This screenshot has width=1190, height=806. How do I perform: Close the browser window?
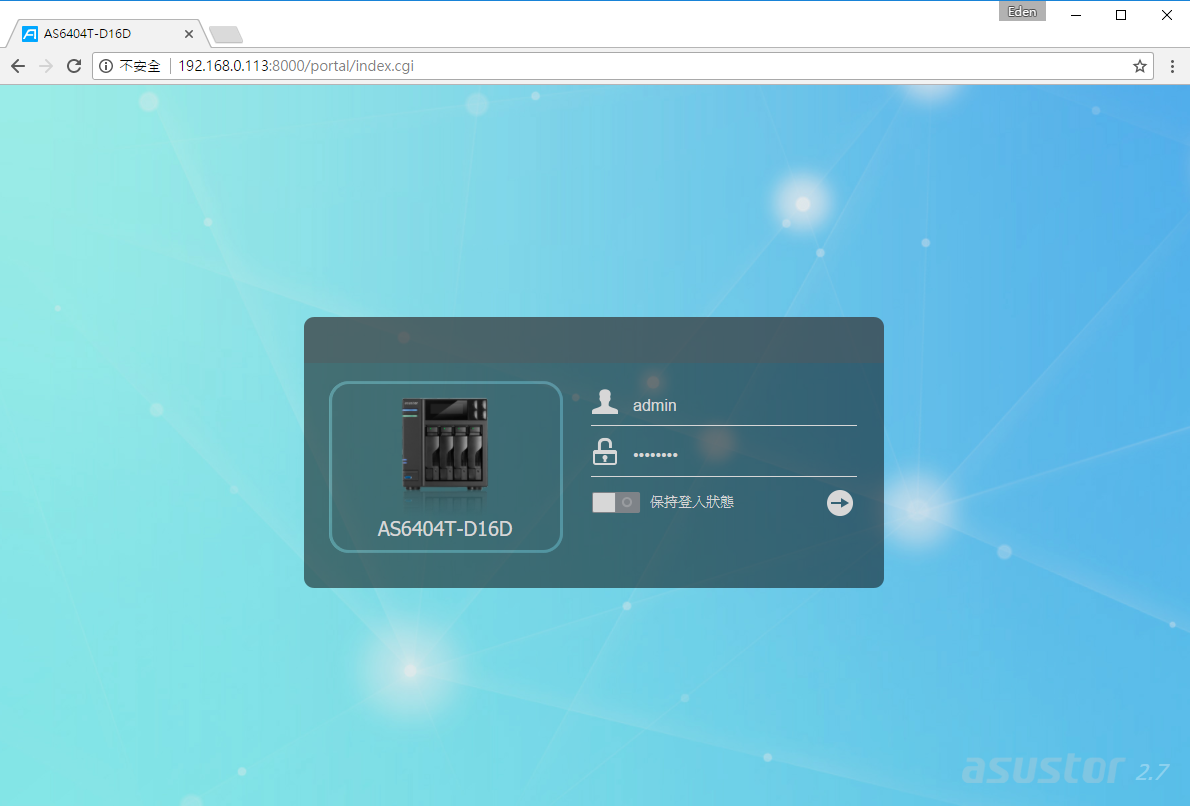[1166, 15]
